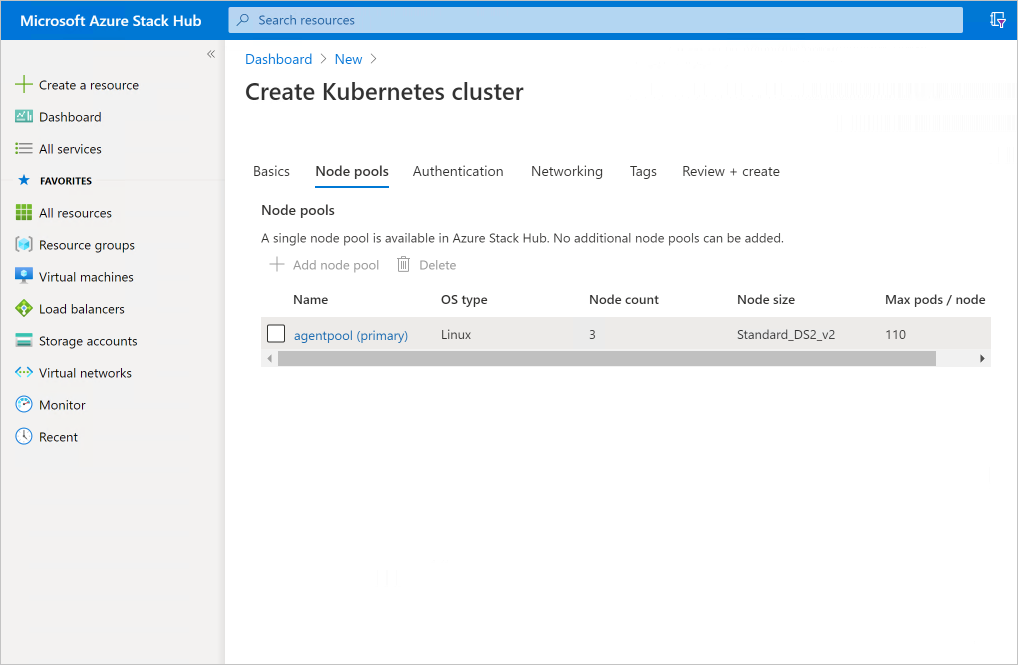The height and width of the screenshot is (665, 1018).
Task: Click the Load balancers diamond icon
Action: [x=24, y=309]
